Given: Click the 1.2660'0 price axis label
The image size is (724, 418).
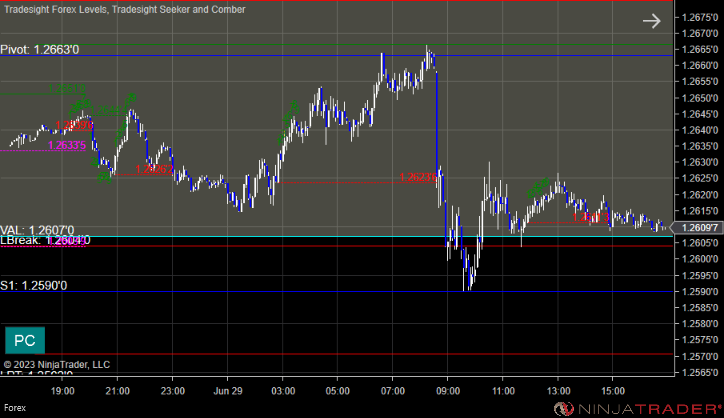Looking at the screenshot, I should [x=700, y=66].
